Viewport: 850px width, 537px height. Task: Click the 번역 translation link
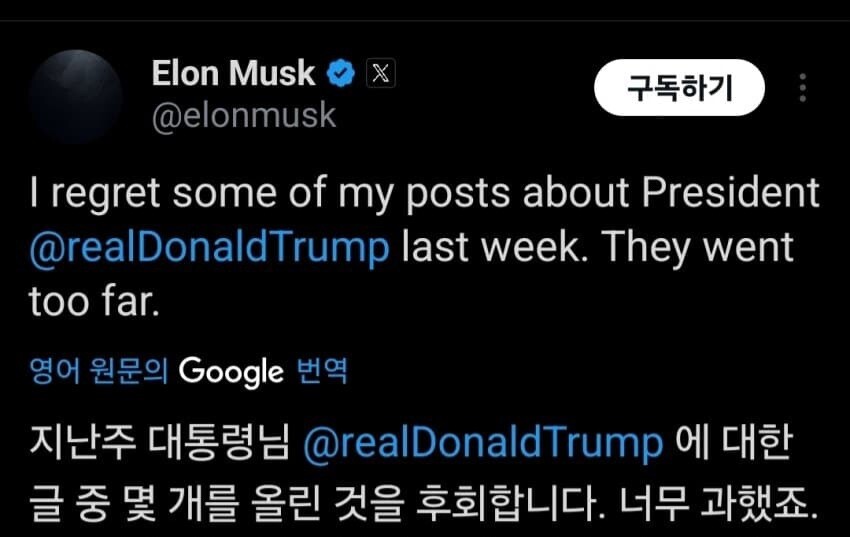321,373
